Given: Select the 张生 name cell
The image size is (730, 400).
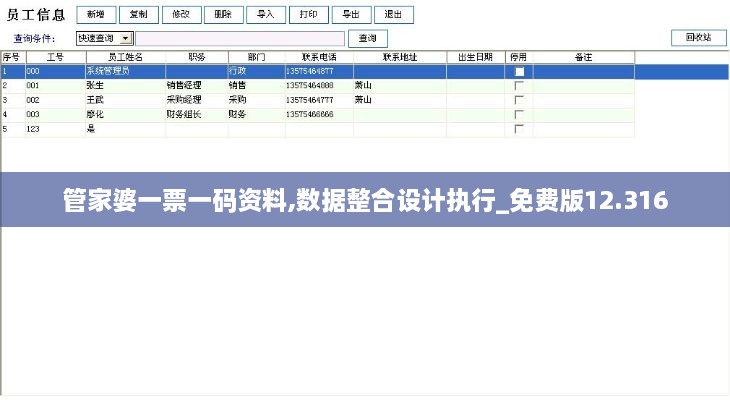Looking at the screenshot, I should pyautogui.click(x=126, y=86).
